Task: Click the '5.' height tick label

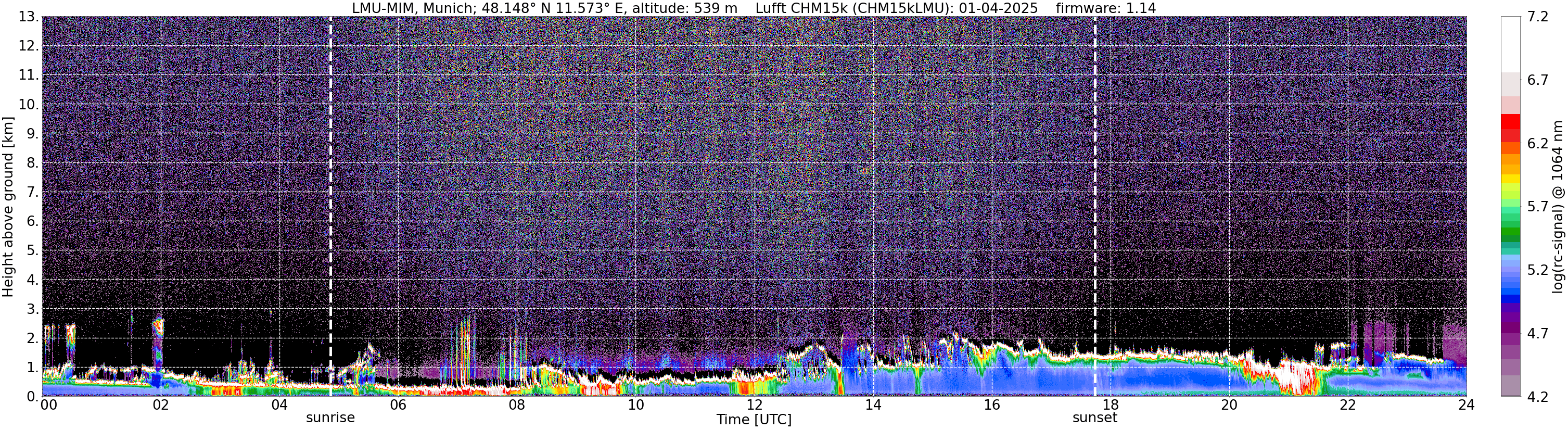Action: tap(33, 251)
